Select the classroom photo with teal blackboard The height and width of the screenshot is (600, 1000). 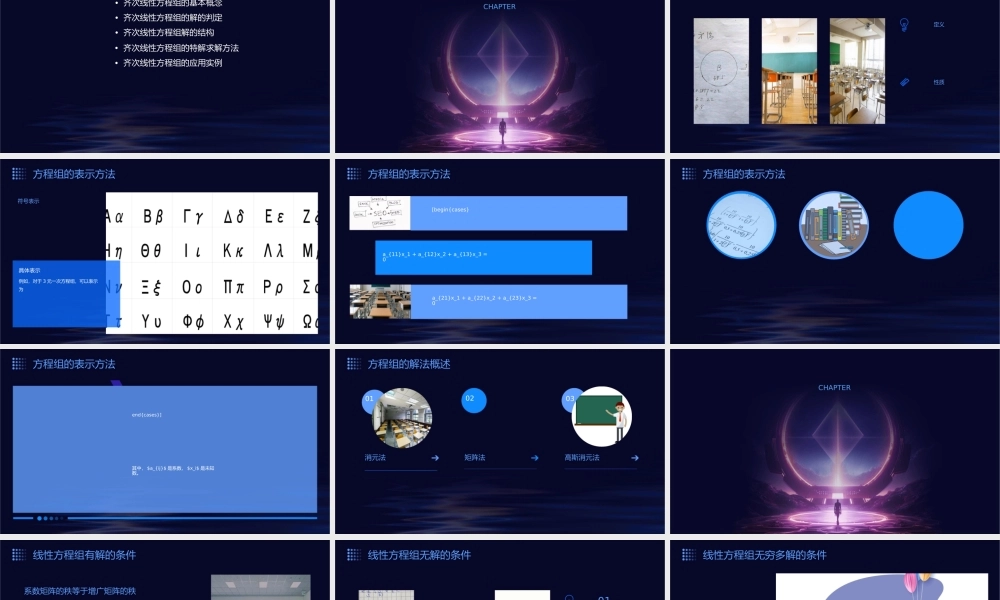pos(789,71)
